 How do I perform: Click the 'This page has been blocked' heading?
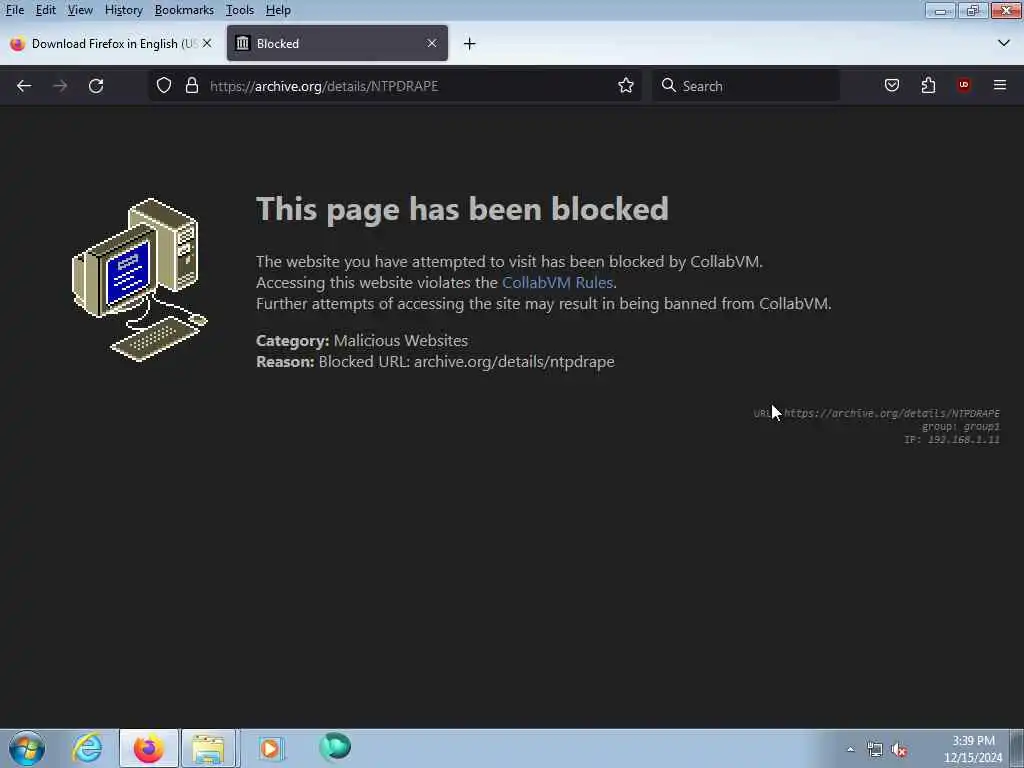point(462,209)
